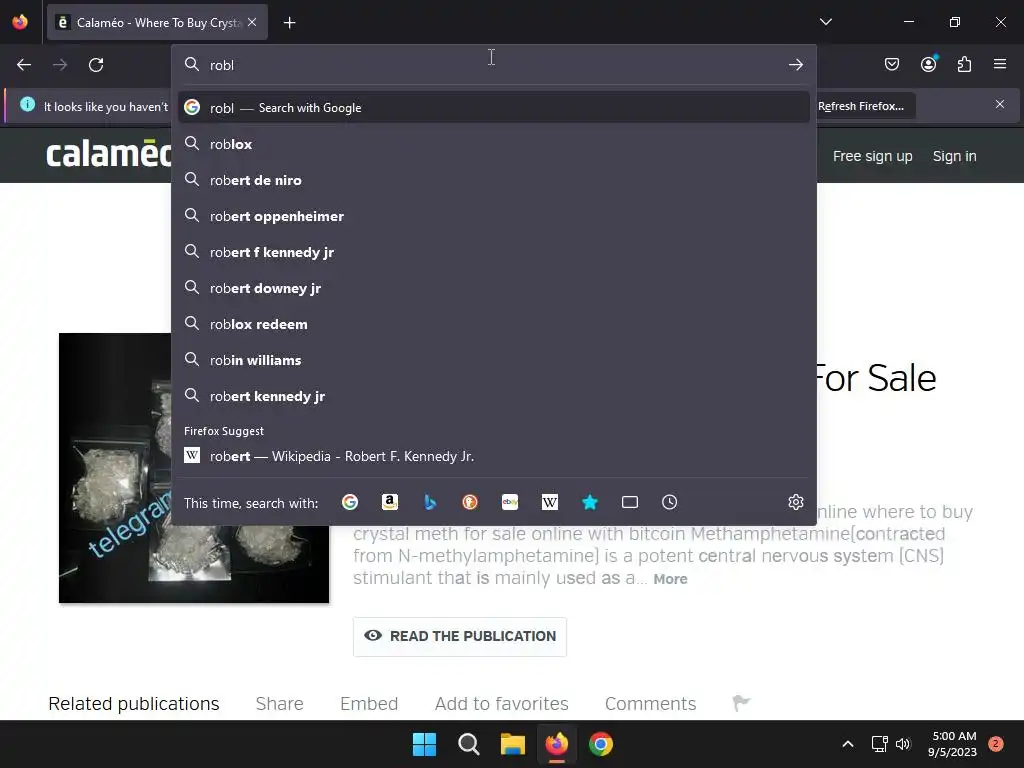Open the volume speaker tray icon
This screenshot has width=1024, height=768.
pos(903,744)
